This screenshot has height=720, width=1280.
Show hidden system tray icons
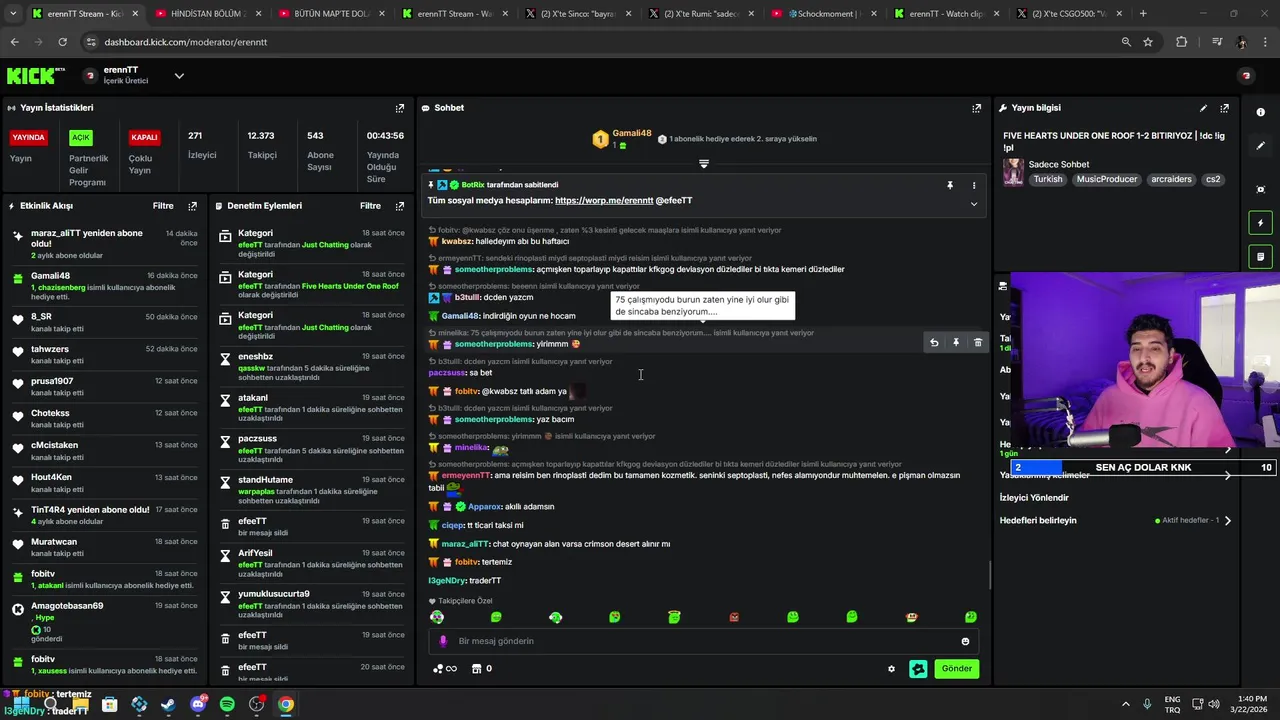pos(1125,705)
